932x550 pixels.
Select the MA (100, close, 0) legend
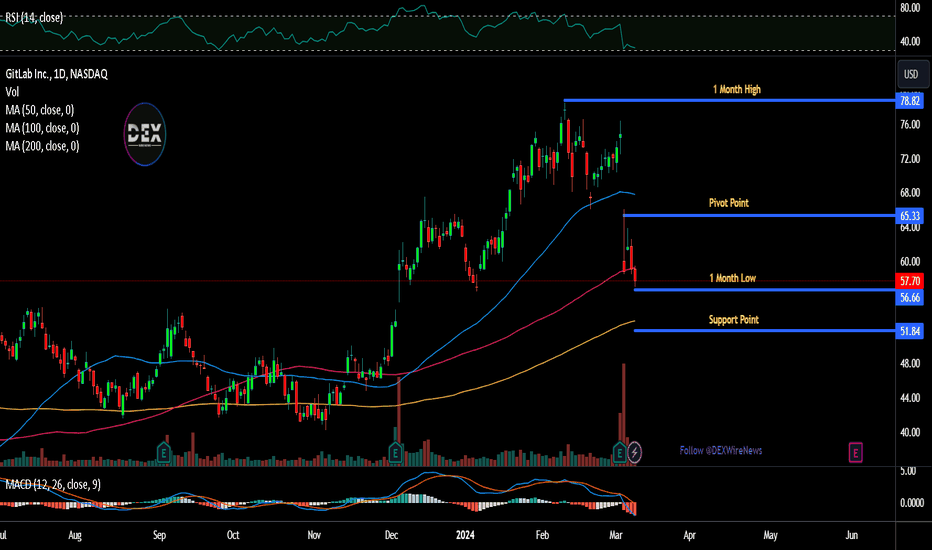coord(42,128)
